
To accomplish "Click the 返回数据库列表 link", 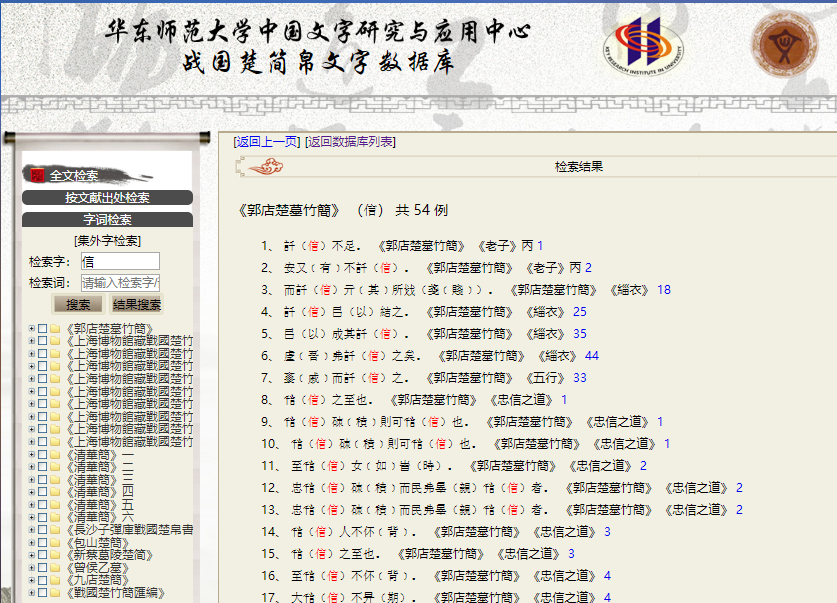I will coord(350,141).
